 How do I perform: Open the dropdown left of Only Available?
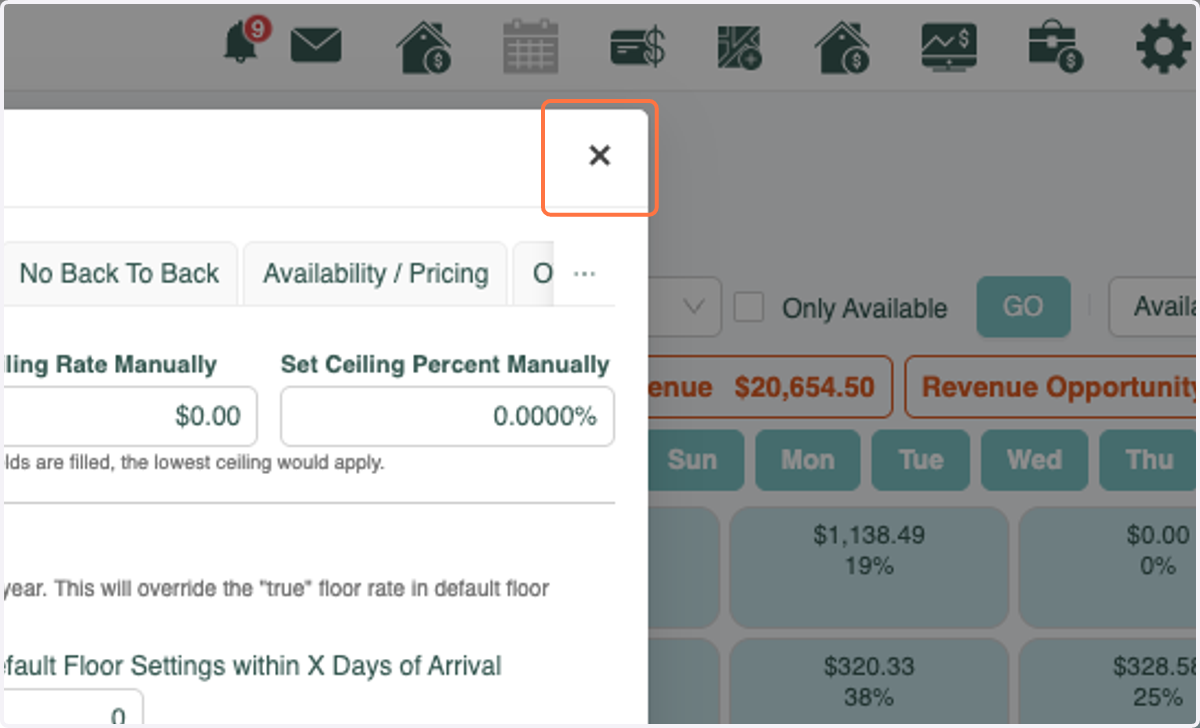[684, 306]
